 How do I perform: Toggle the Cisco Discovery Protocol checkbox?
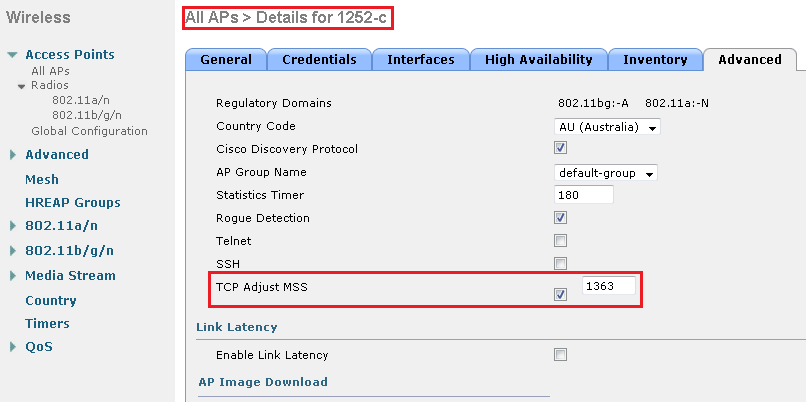561,149
